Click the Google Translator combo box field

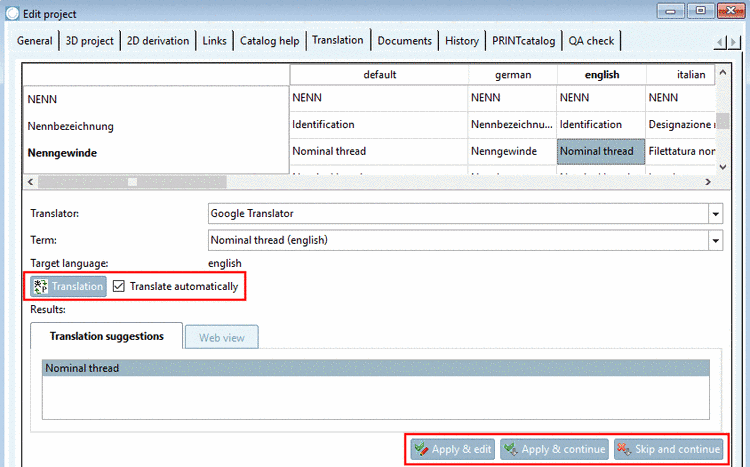pyautogui.click(x=458, y=214)
